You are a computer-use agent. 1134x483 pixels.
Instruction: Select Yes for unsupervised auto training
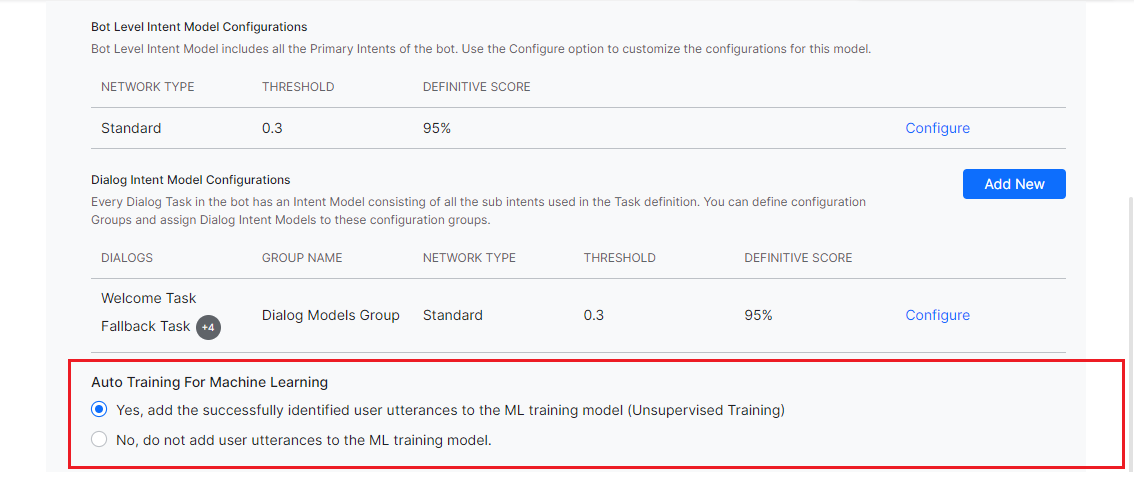[x=99, y=409]
